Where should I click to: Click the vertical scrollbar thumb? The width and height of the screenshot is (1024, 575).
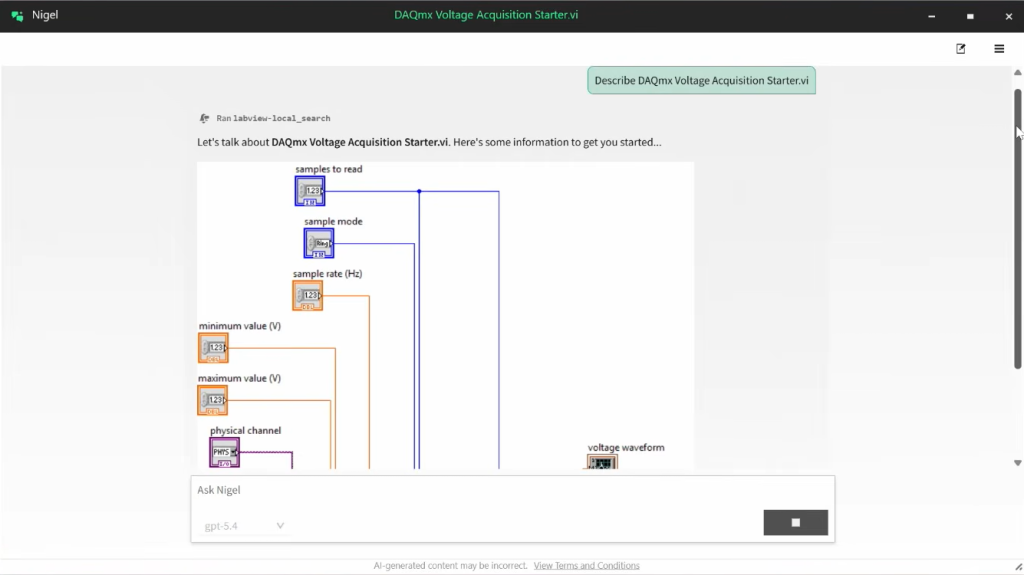click(1017, 229)
